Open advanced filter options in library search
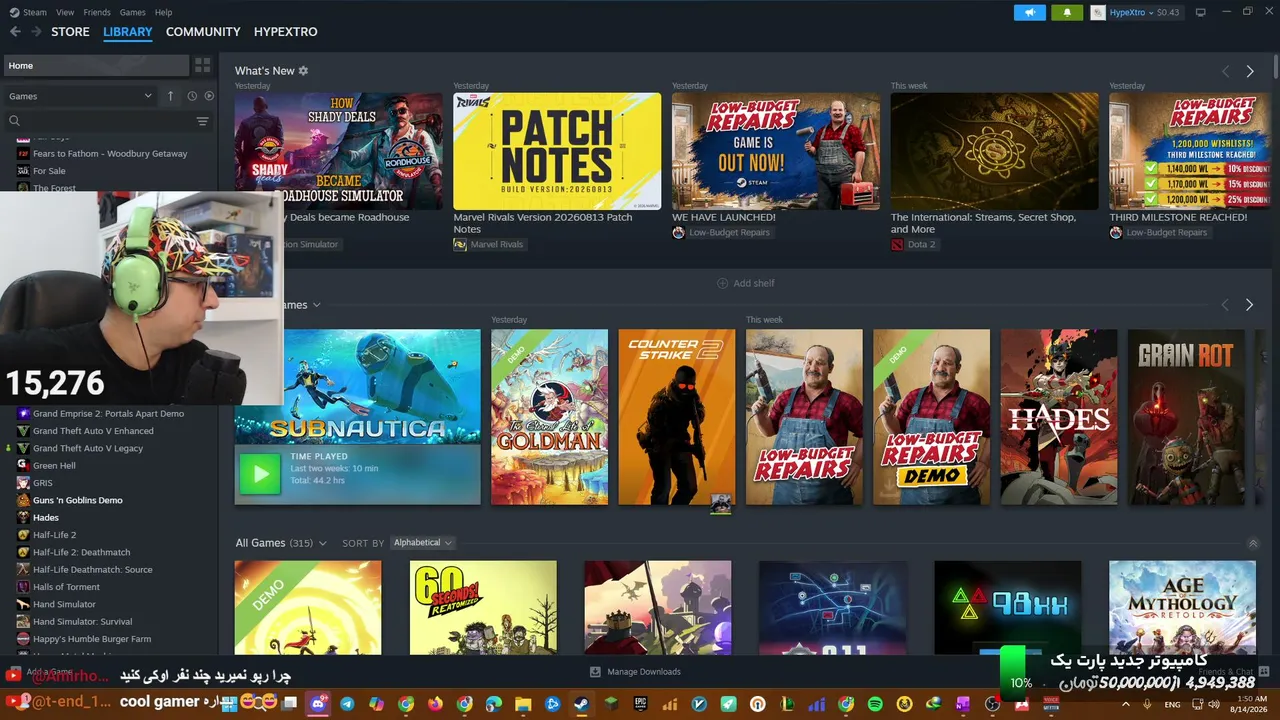1280x720 pixels. coord(203,121)
